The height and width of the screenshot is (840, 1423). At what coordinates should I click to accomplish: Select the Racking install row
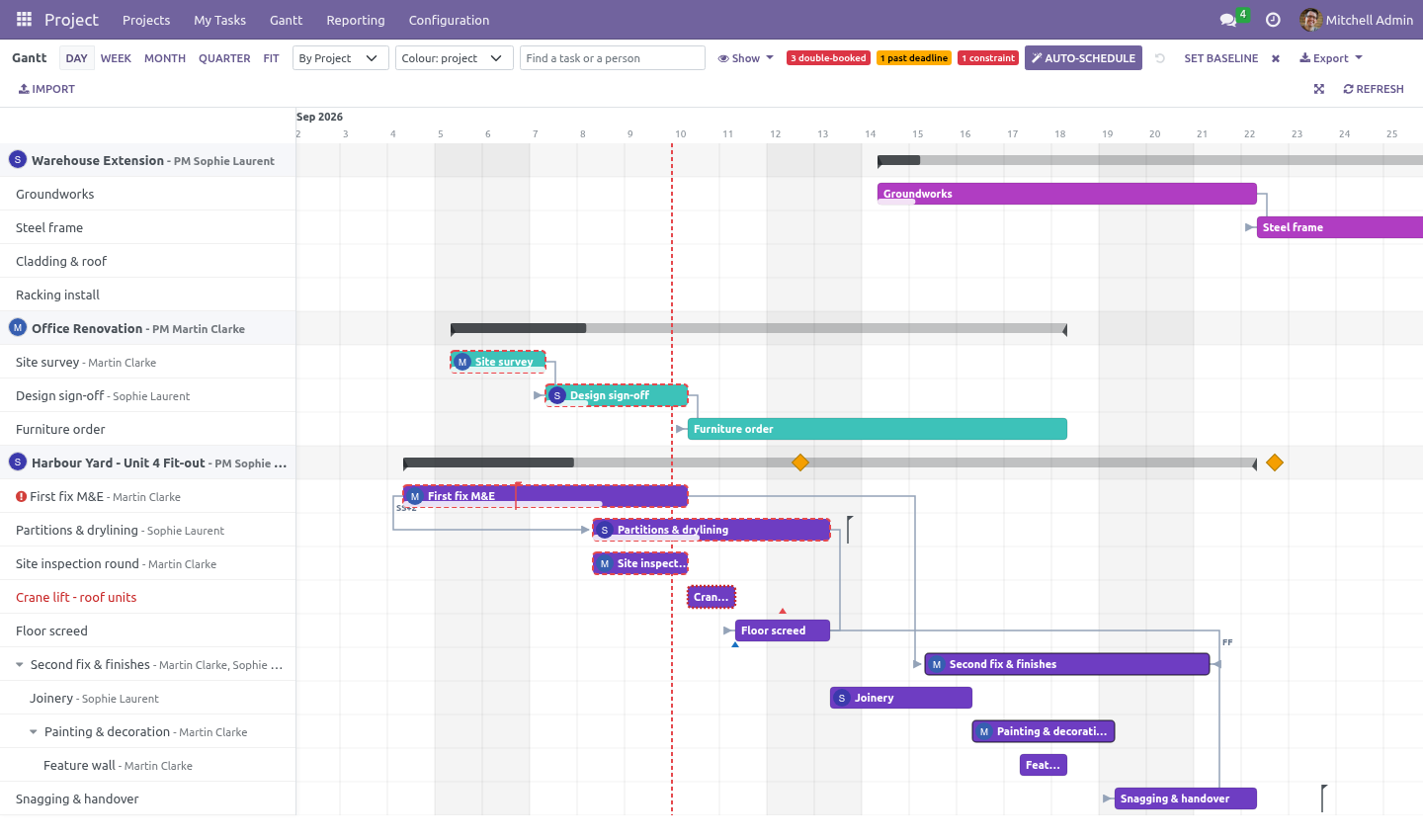148,294
